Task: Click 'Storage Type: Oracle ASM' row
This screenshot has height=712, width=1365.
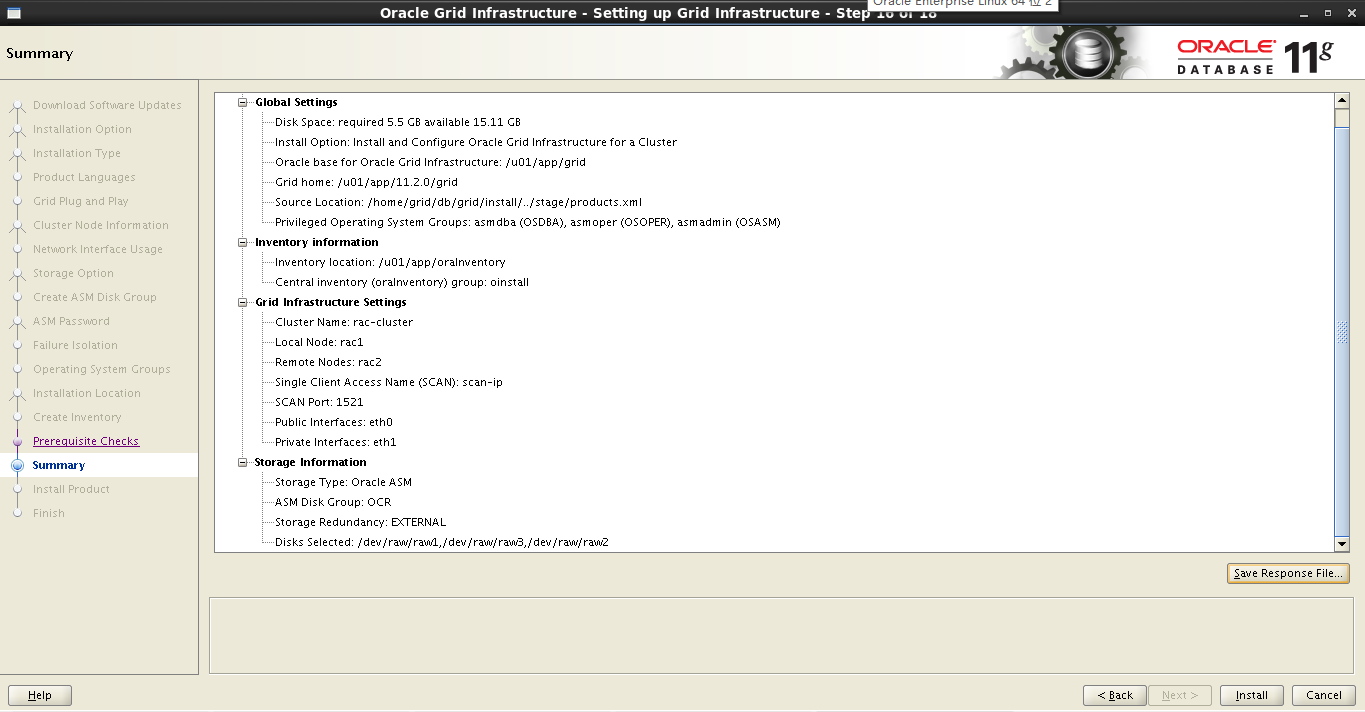Action: coord(343,482)
